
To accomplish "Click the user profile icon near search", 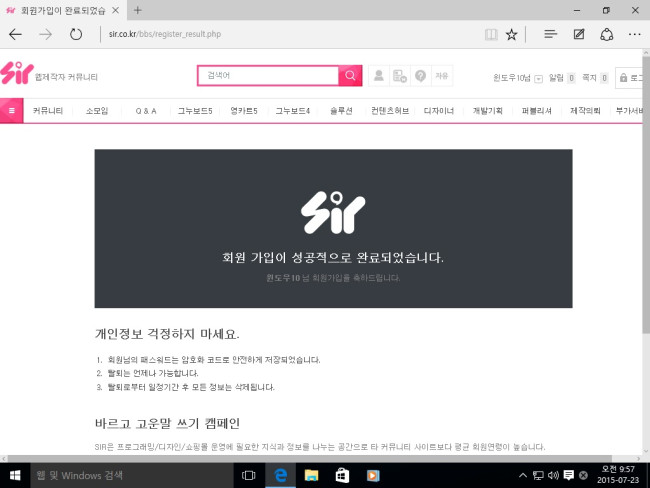I will coord(379,76).
